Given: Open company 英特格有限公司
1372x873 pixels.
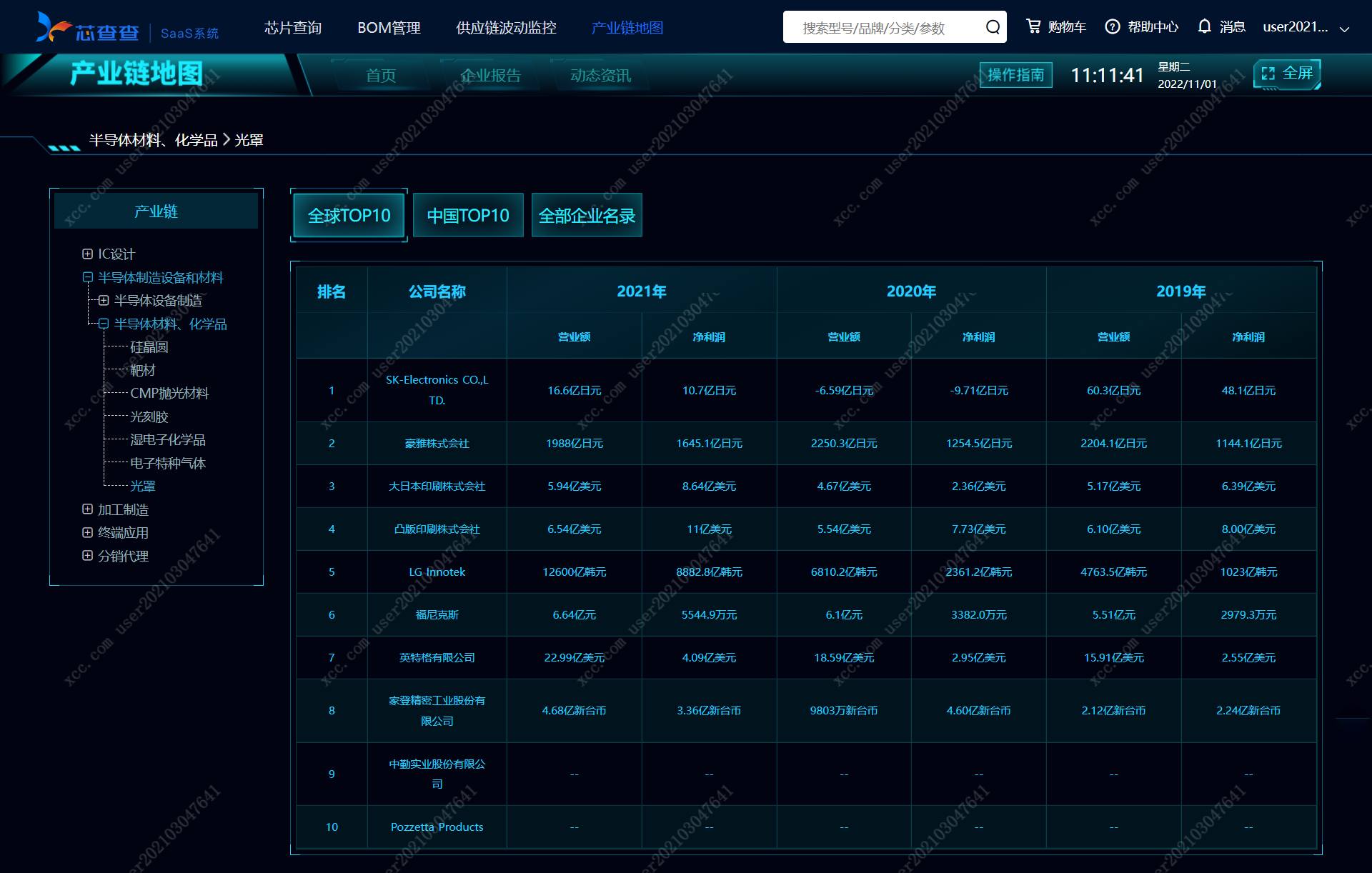Looking at the screenshot, I should click(437, 657).
